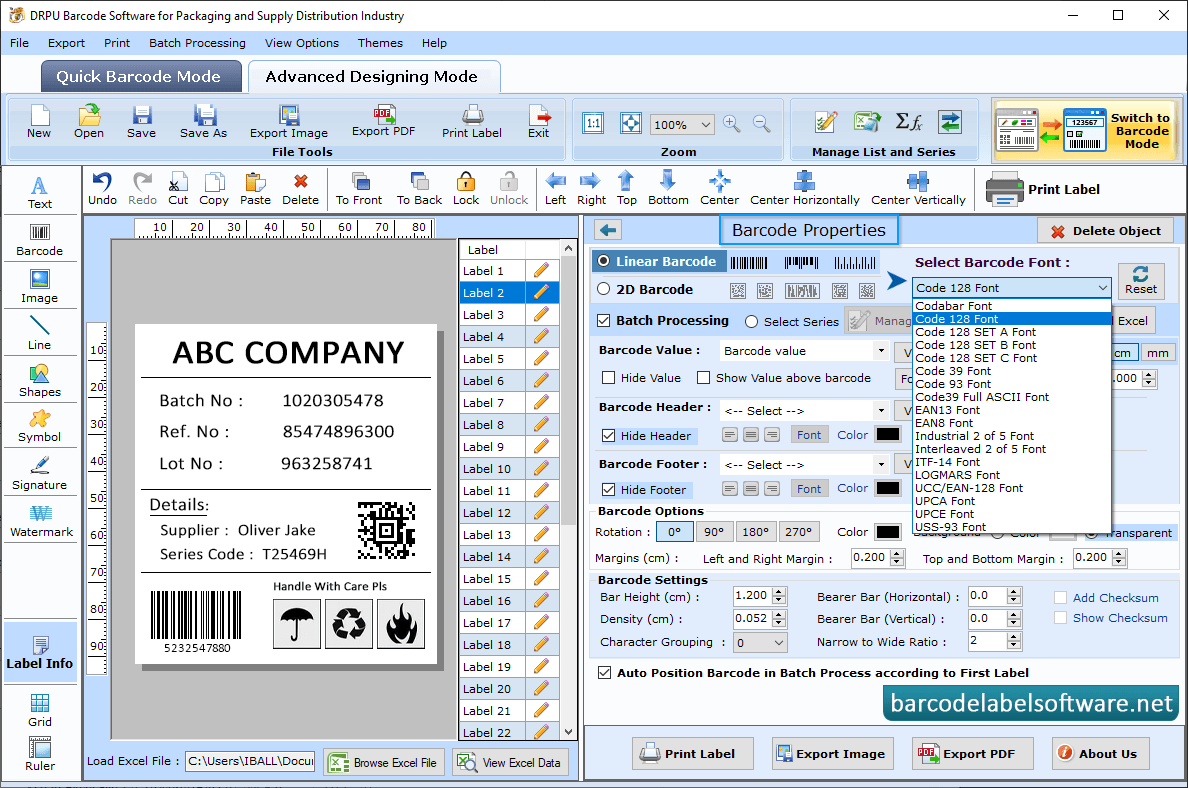Select the Shapes tool in sidebar
The image size is (1188, 788).
39,381
